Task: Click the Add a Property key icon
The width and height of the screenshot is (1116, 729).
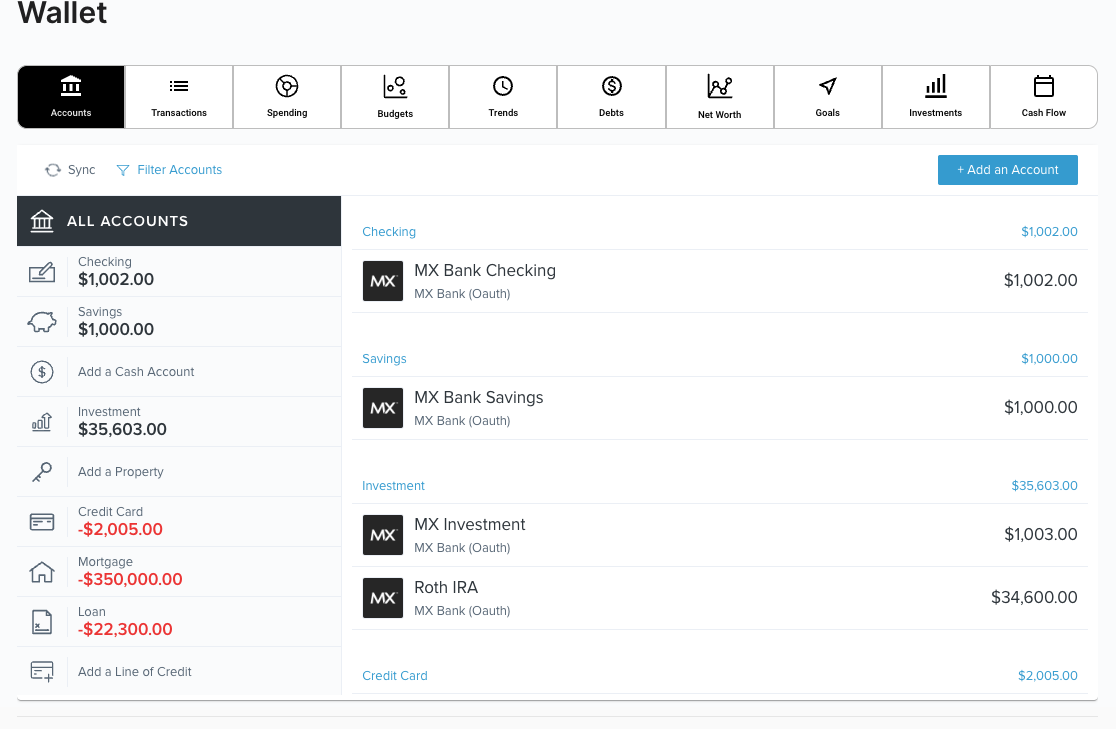Action: [42, 472]
